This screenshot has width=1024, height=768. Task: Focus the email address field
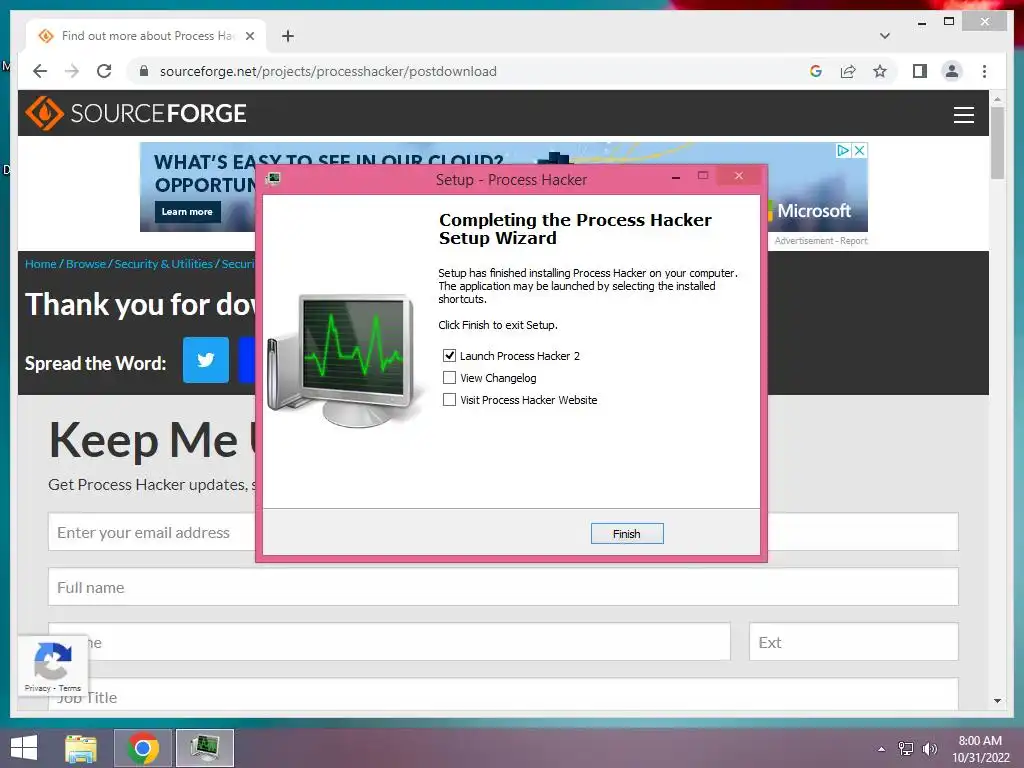coord(152,532)
